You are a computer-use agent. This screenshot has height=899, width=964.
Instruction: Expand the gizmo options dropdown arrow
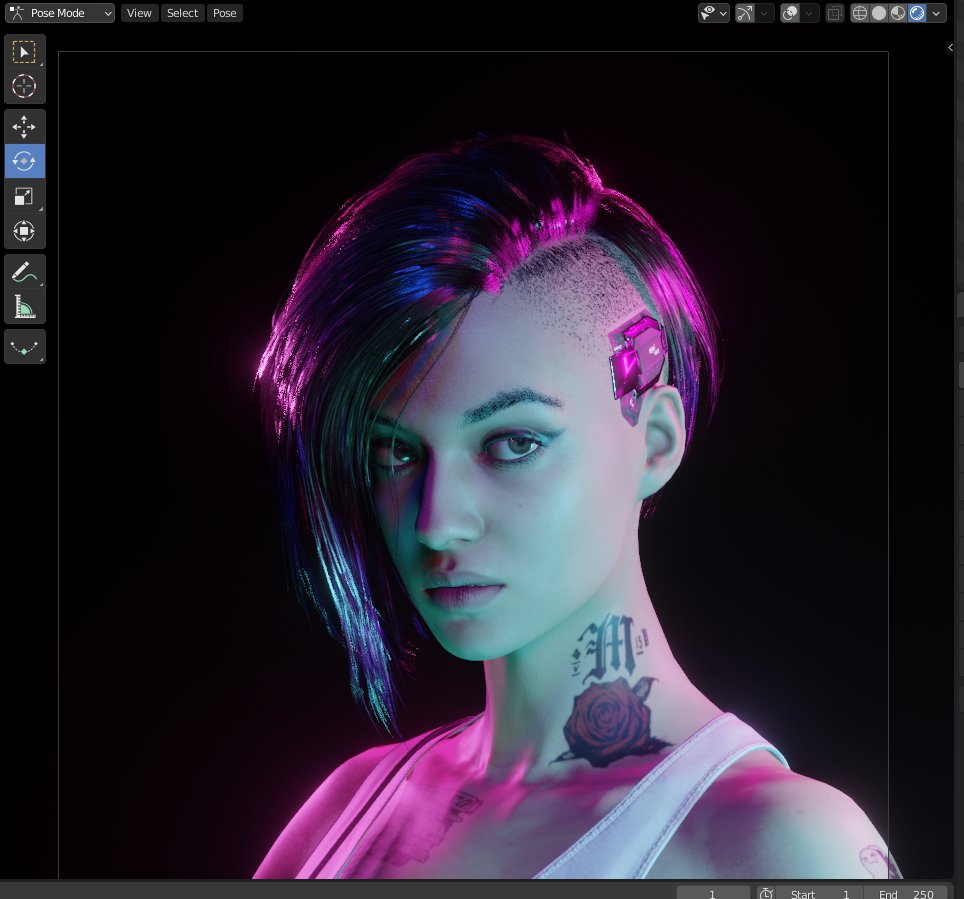tap(765, 13)
